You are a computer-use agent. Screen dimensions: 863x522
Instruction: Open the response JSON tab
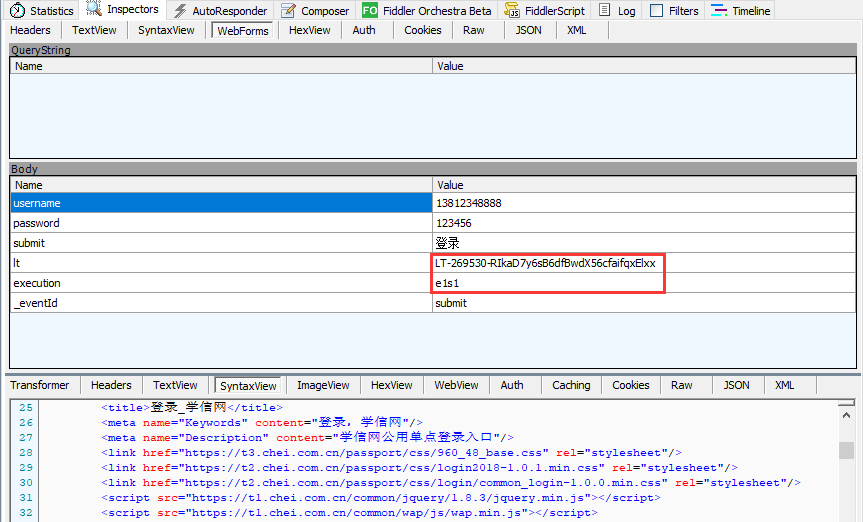(736, 385)
